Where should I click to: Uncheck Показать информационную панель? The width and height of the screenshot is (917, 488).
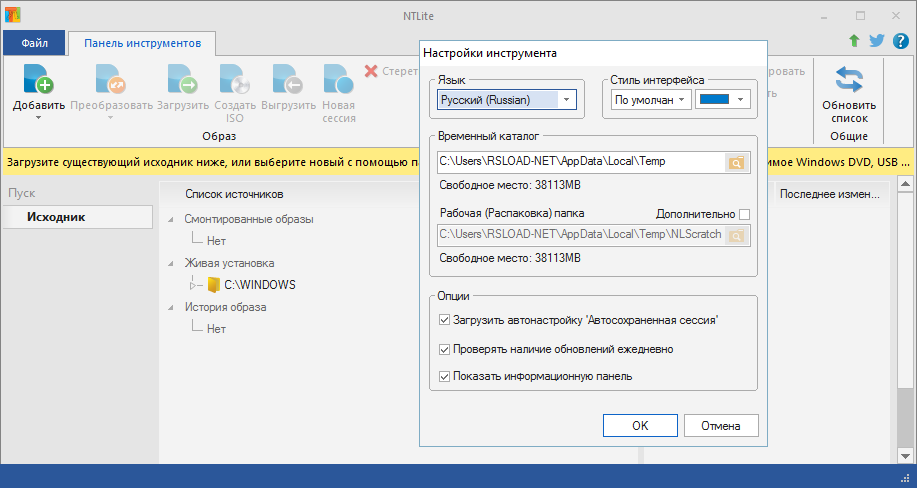coord(444,376)
